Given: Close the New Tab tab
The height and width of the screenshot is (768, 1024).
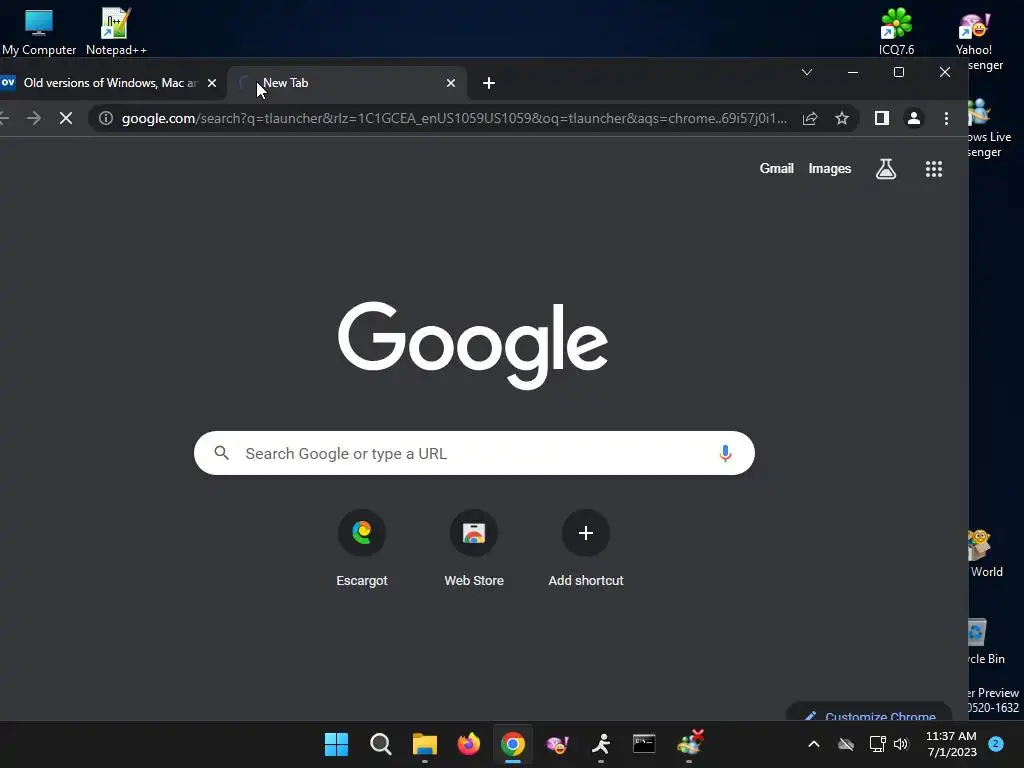Looking at the screenshot, I should coord(451,83).
